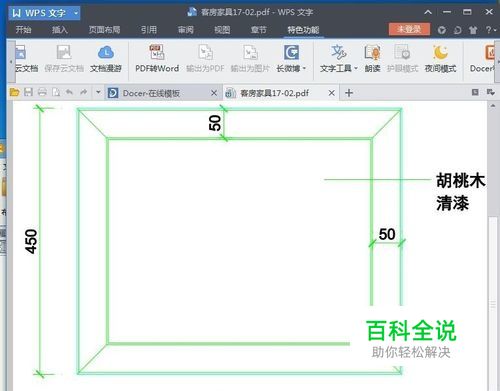Click the 未登录 login button
This screenshot has height=391, width=500.
click(x=409, y=29)
